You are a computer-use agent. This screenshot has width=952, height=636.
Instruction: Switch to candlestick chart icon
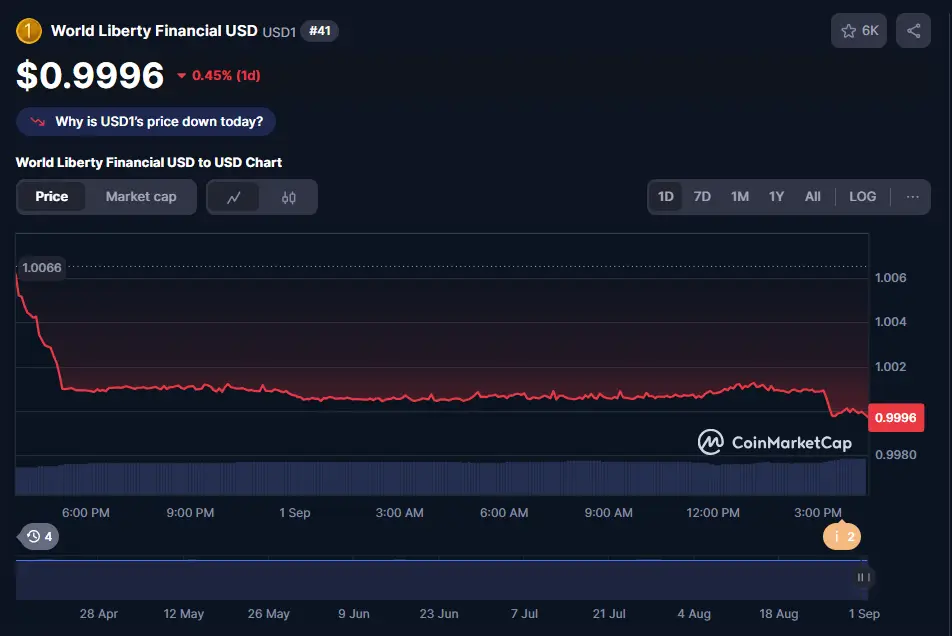click(289, 197)
